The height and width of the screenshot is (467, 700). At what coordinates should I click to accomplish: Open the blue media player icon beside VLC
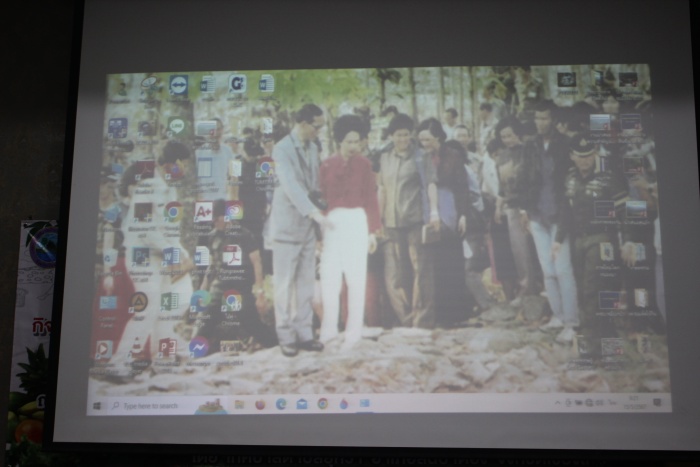point(104,350)
